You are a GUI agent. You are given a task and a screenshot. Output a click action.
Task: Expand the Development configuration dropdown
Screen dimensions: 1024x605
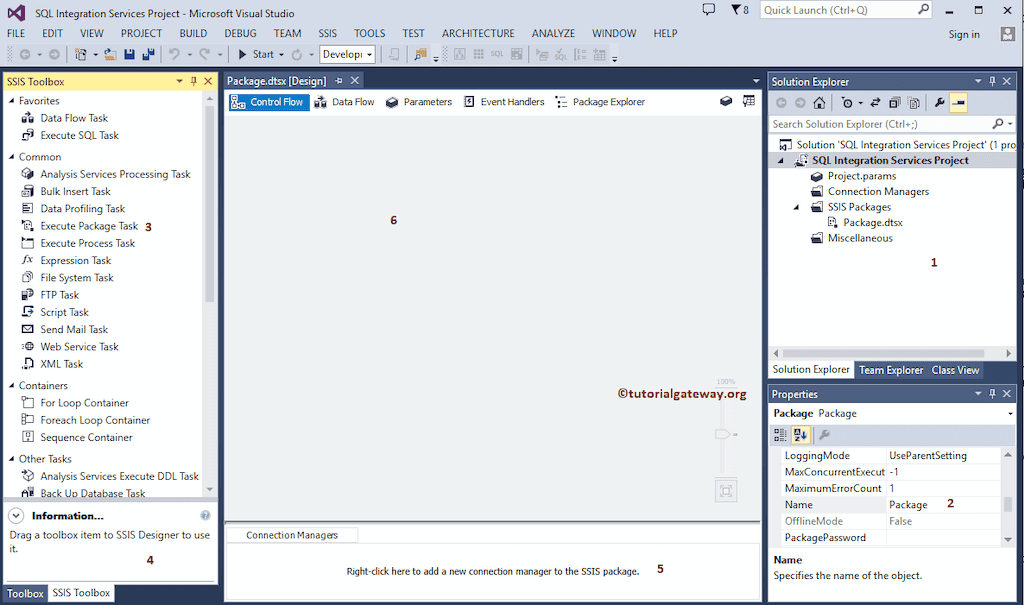coord(368,54)
